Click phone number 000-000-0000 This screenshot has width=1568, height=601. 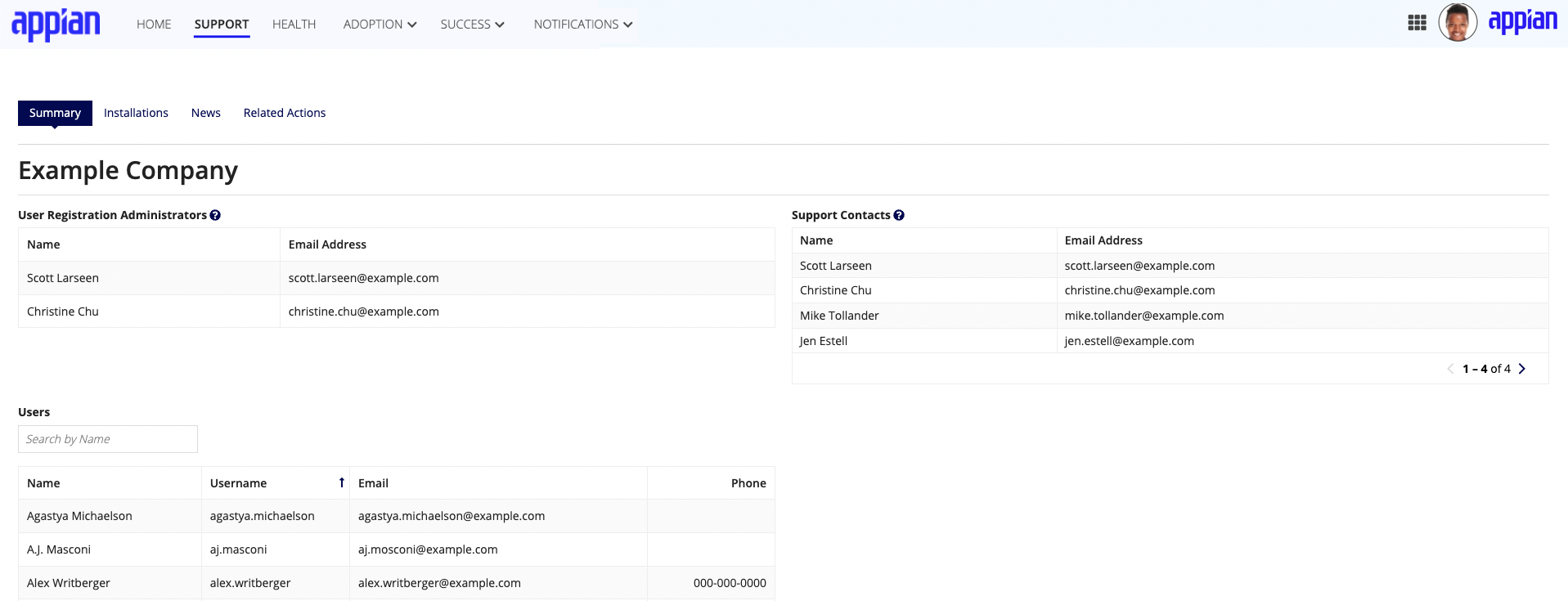tap(730, 583)
